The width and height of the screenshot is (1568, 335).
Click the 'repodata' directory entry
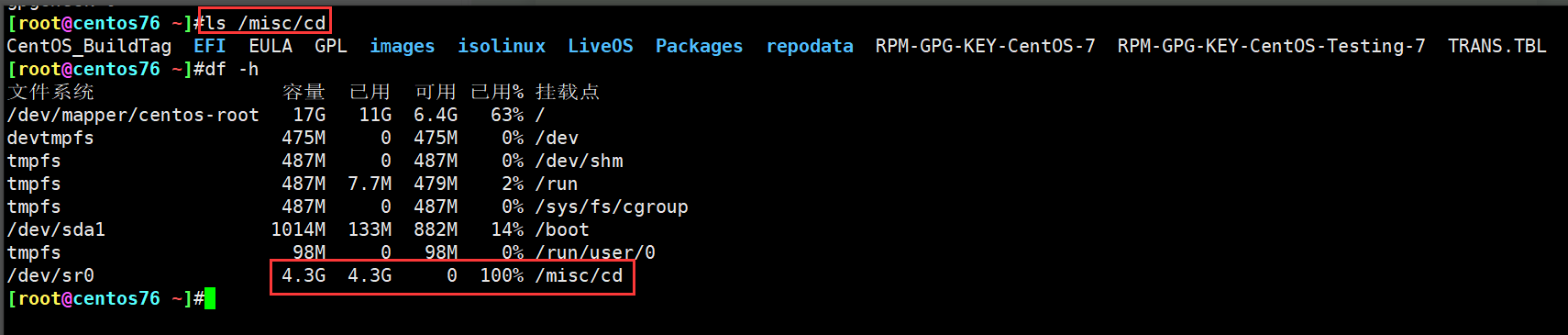pos(810,46)
